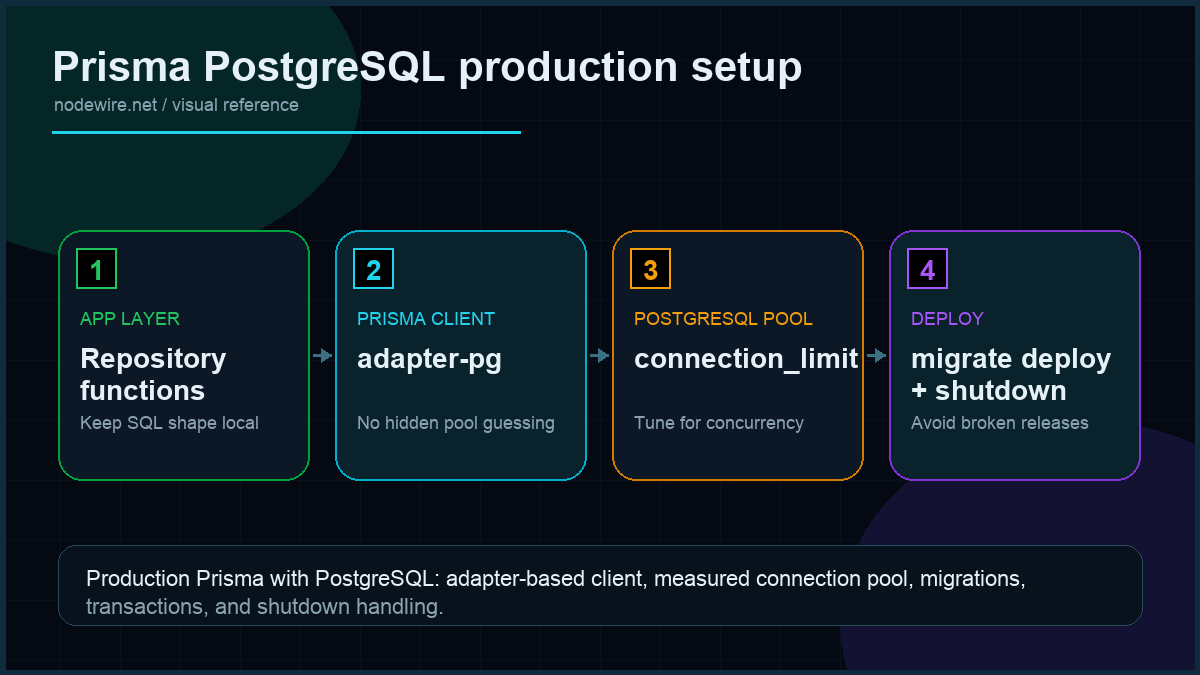Select the 'PRISMA CLIENT' label
This screenshot has height=675, width=1200.
426,319
